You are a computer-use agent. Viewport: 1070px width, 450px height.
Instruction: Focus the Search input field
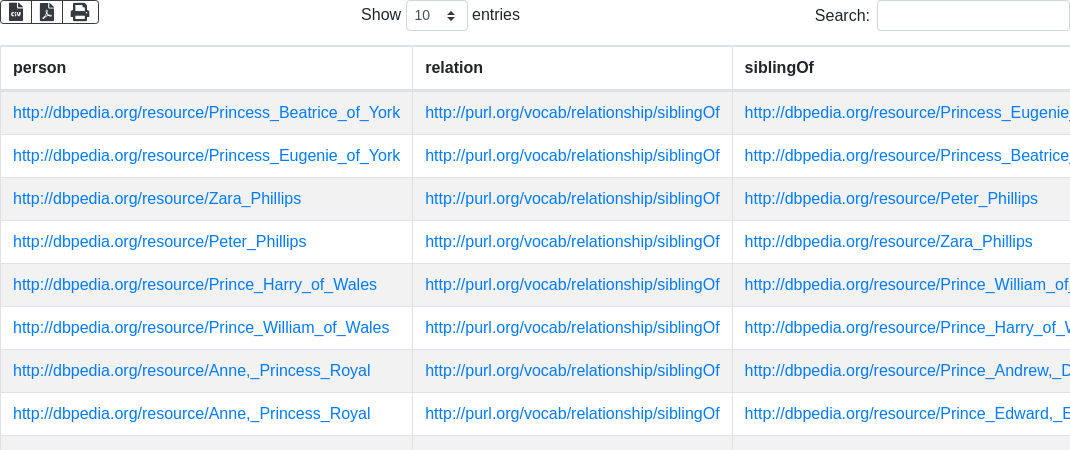point(972,16)
